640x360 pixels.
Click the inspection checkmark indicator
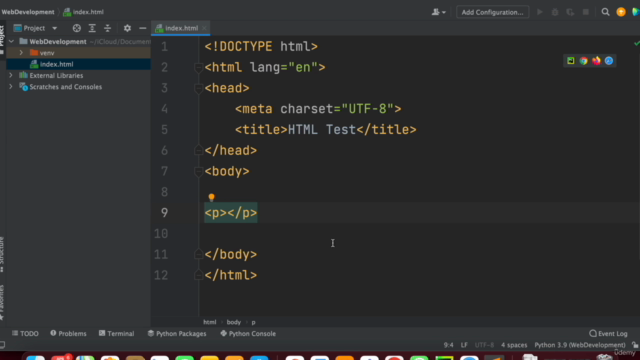coord(636,43)
